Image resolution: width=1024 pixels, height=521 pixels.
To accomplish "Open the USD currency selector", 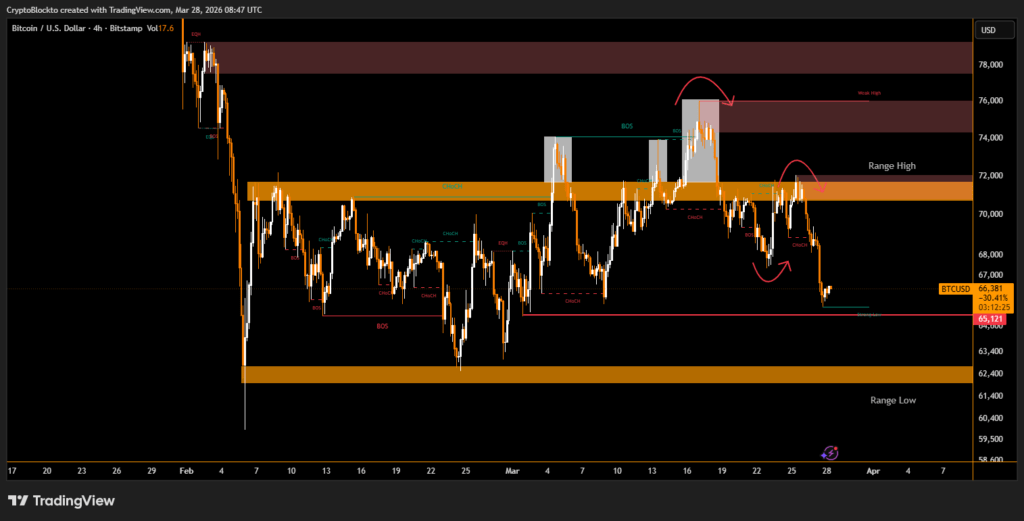I will (x=989, y=30).
